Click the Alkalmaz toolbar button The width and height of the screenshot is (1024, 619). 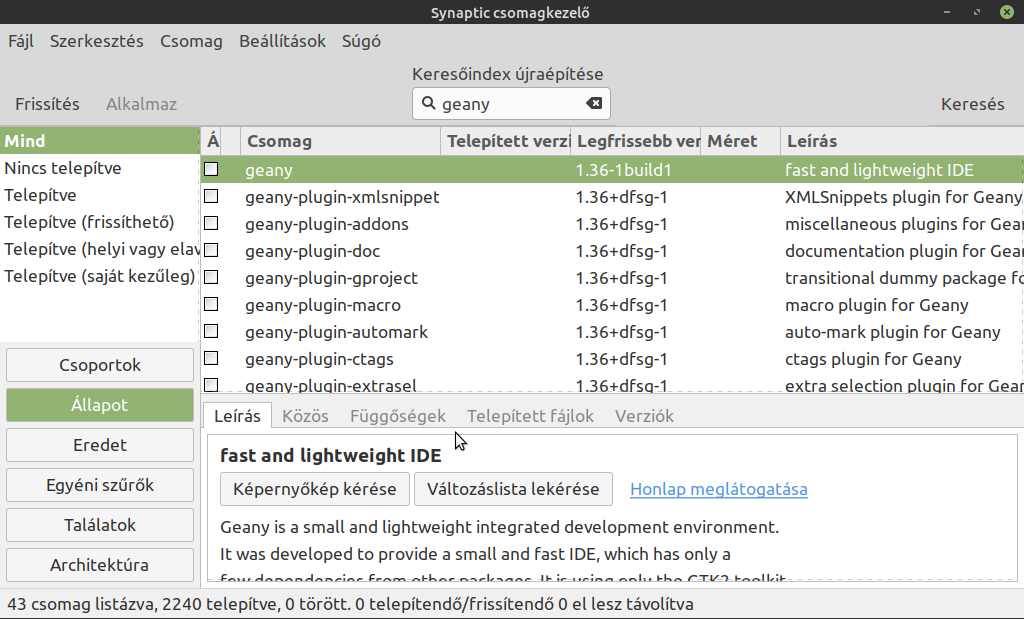coord(141,104)
